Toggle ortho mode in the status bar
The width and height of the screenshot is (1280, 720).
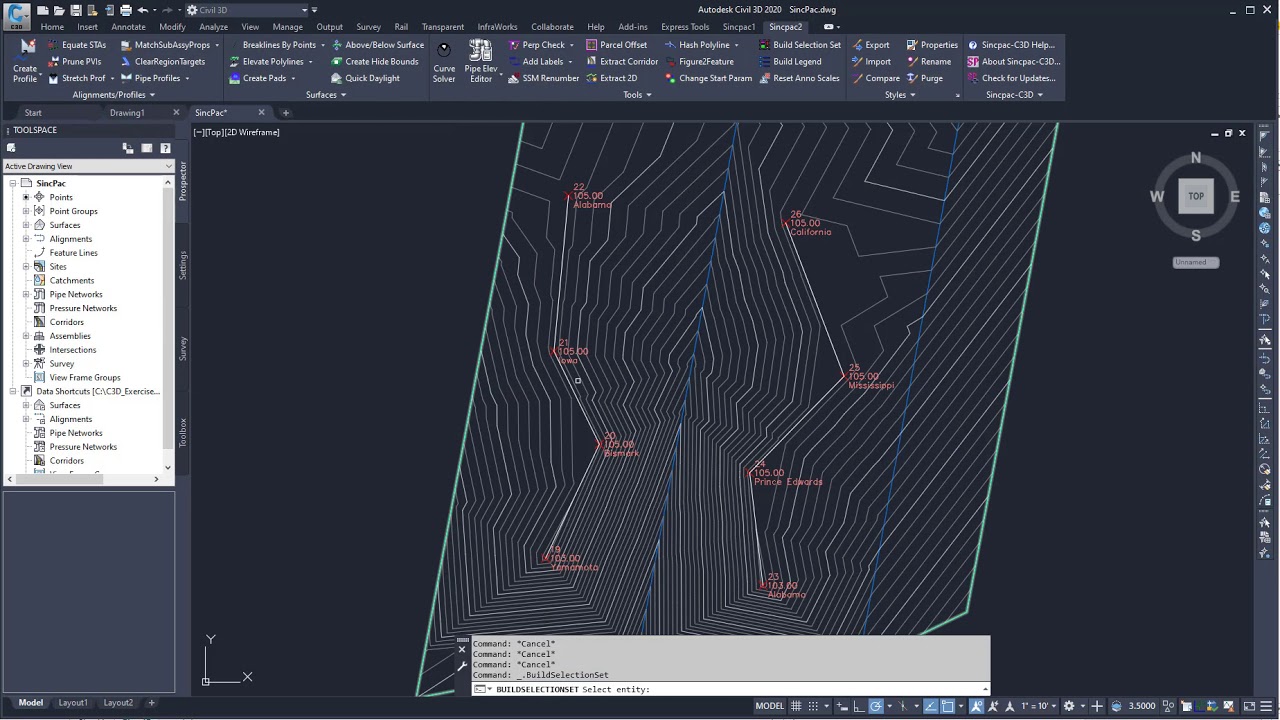(858, 706)
